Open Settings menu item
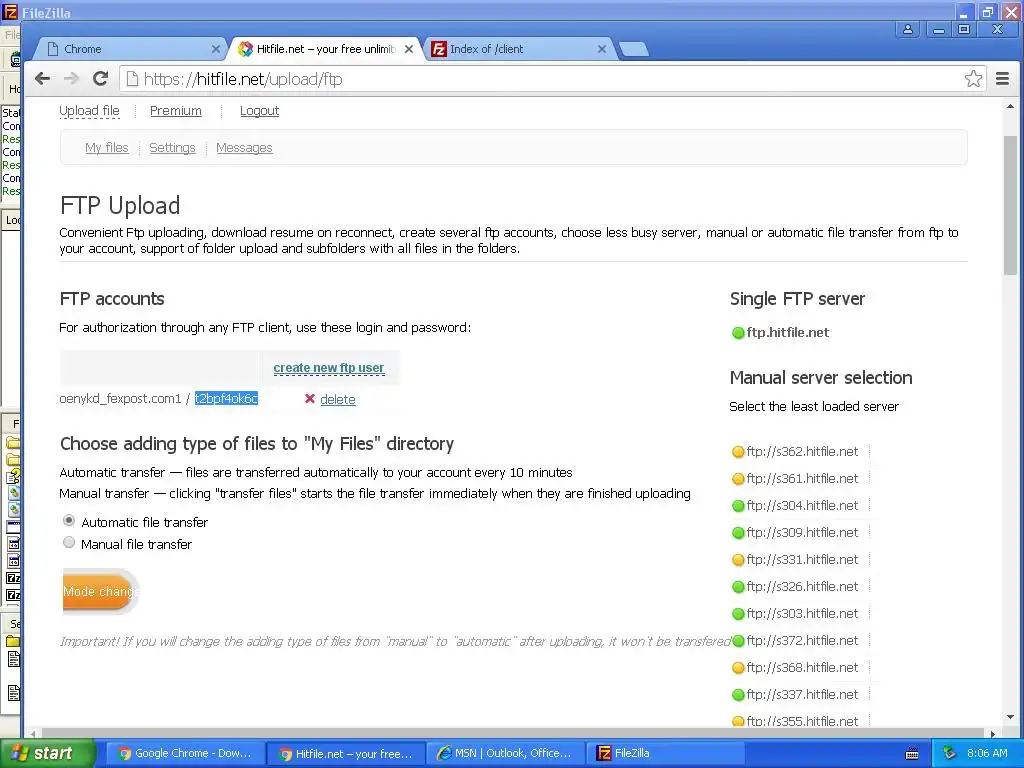 coord(172,148)
